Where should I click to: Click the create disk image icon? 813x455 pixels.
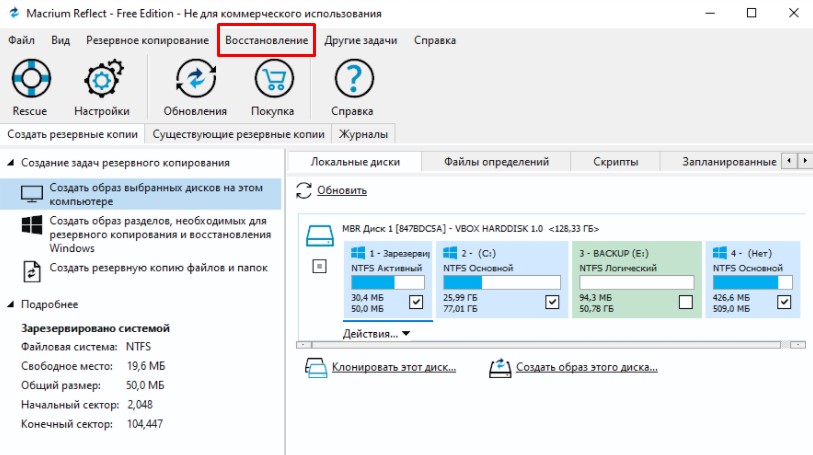[x=500, y=367]
